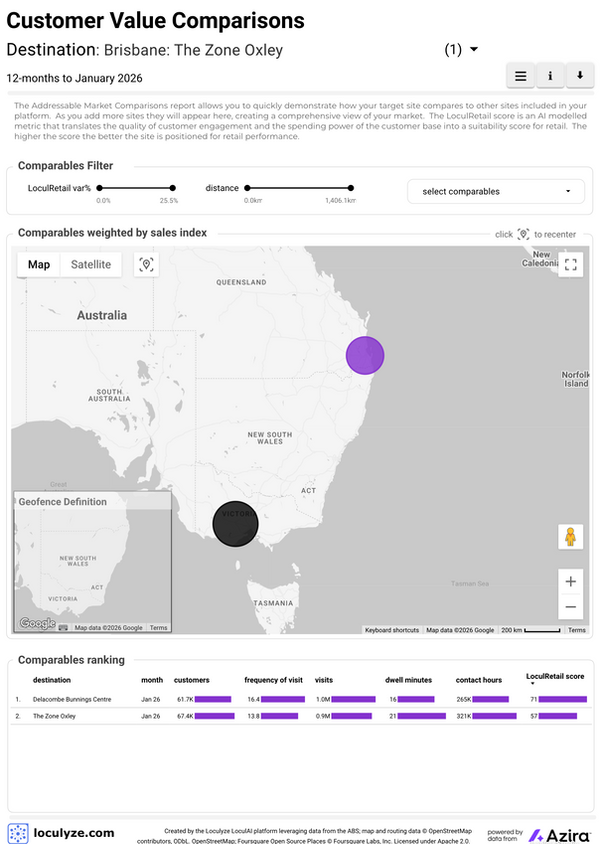Click the LoculRetail var% slider right handle
Screen dimensions: 600x844
click(172, 188)
